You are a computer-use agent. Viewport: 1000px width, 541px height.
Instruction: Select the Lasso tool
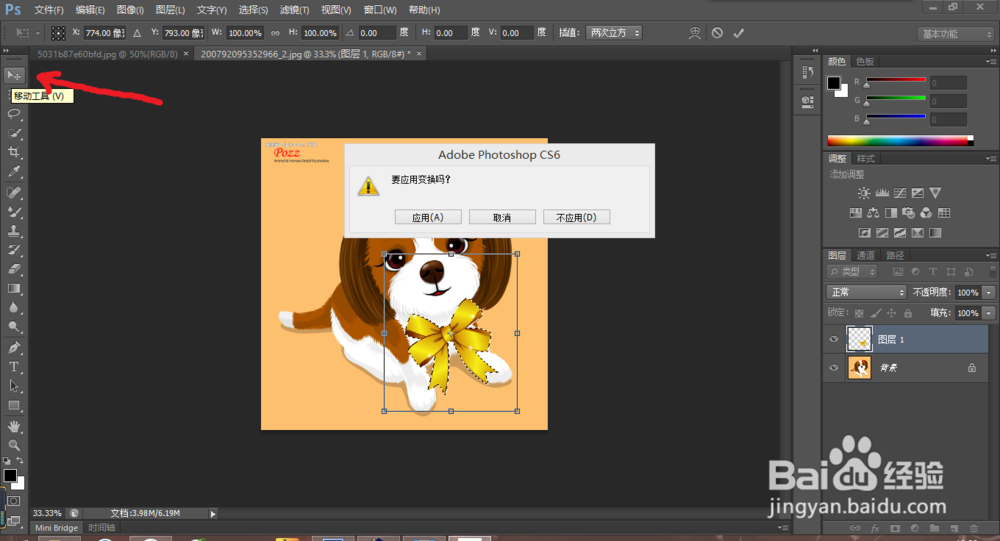pyautogui.click(x=14, y=114)
